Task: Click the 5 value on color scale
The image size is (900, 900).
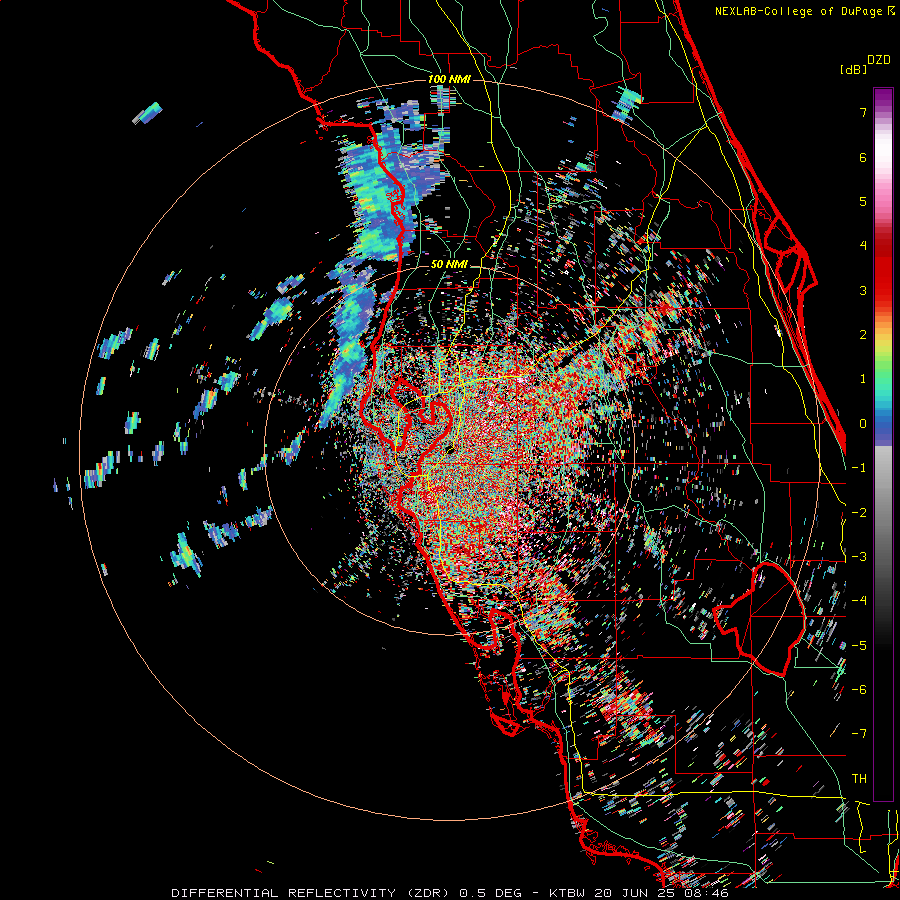Action: click(x=863, y=201)
